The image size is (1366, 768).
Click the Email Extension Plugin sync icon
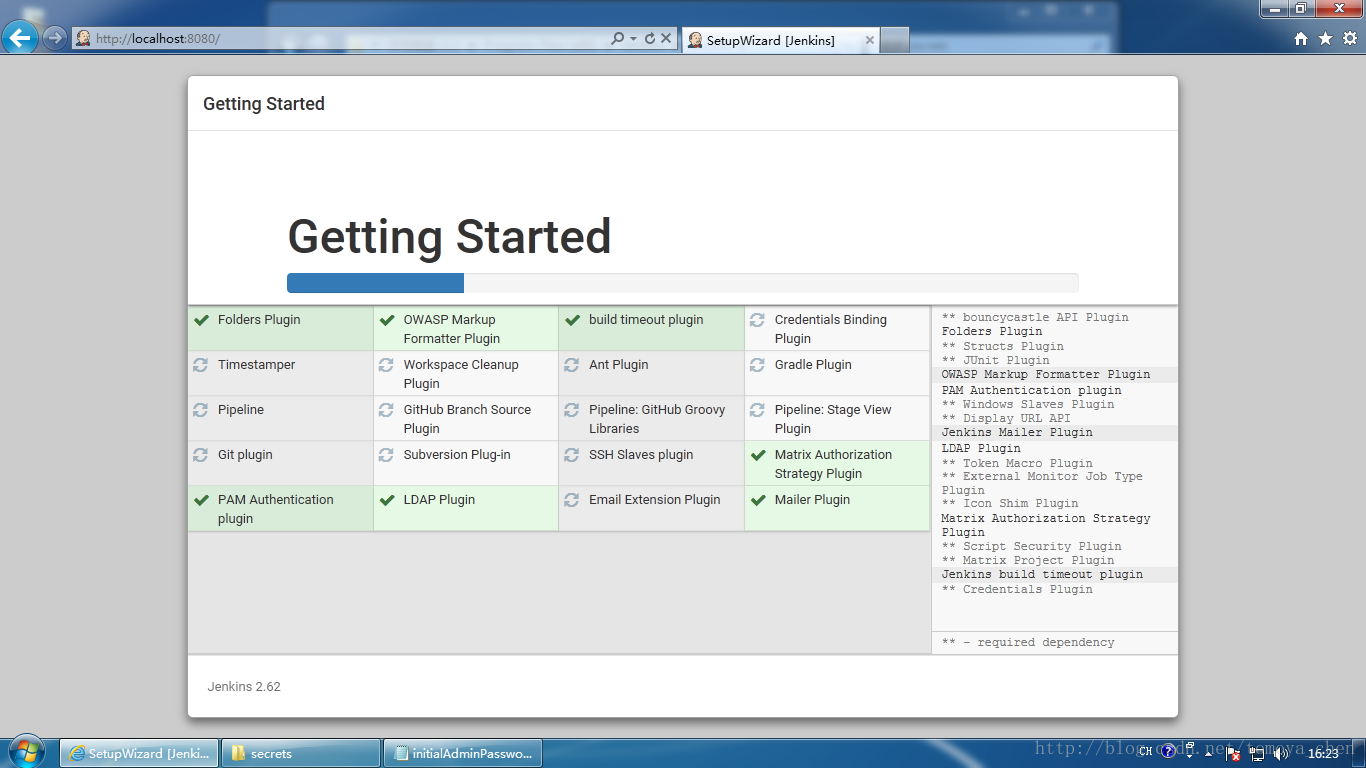point(572,500)
